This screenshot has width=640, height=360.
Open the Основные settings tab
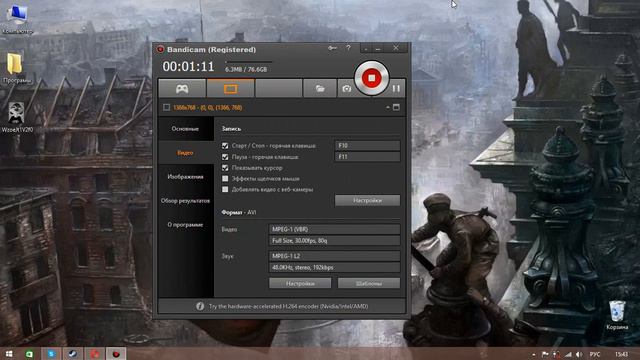tap(185, 129)
